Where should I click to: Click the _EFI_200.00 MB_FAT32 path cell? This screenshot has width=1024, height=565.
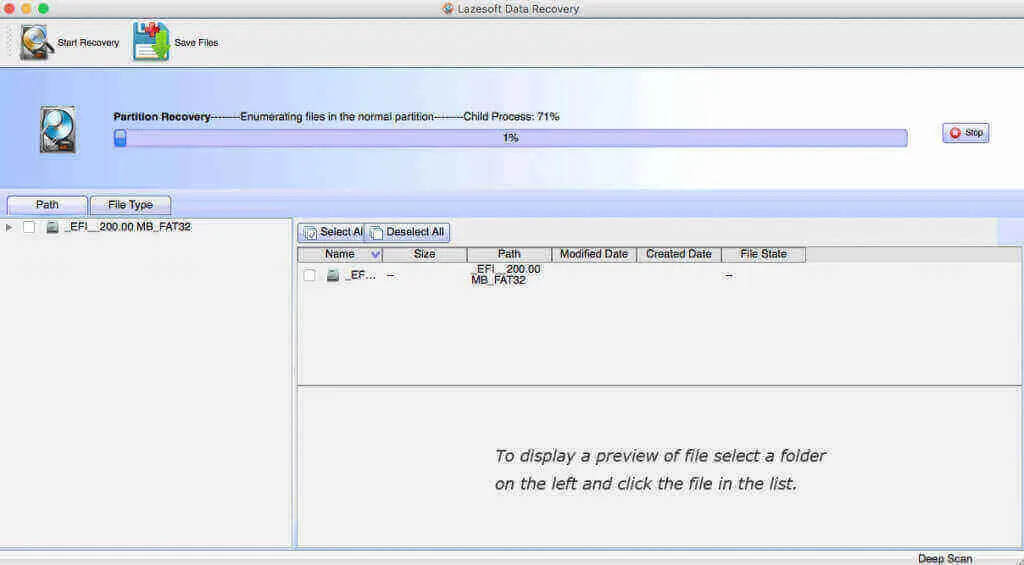click(x=505, y=274)
